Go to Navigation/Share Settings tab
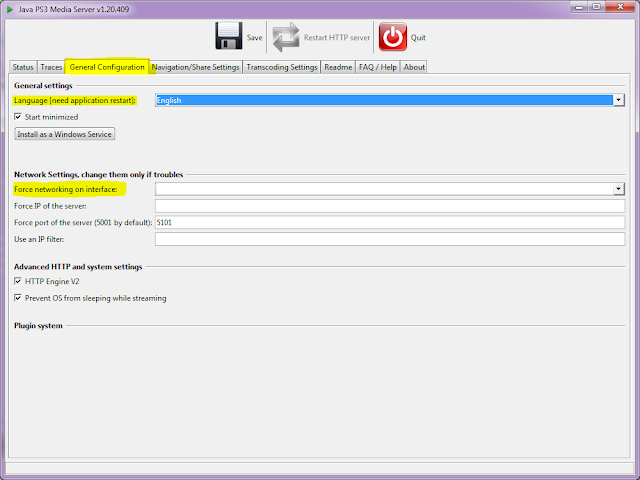 coord(196,67)
